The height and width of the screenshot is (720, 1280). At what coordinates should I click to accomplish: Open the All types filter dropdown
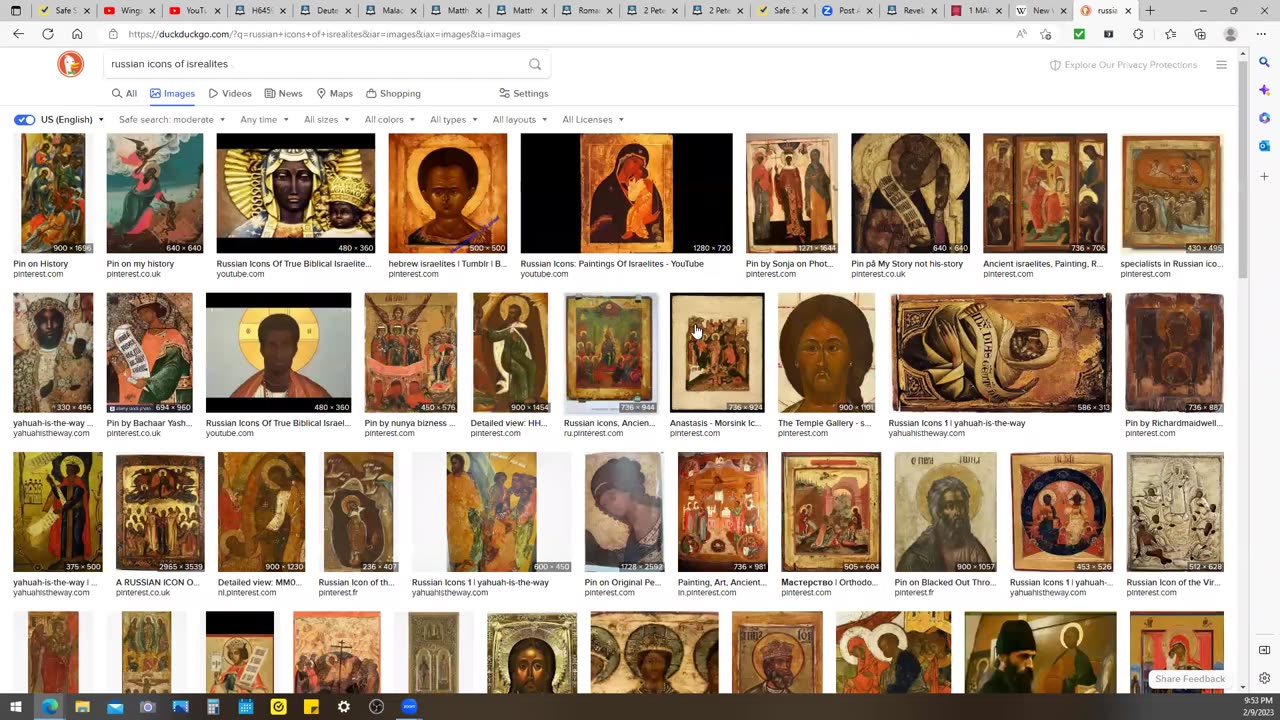453,120
